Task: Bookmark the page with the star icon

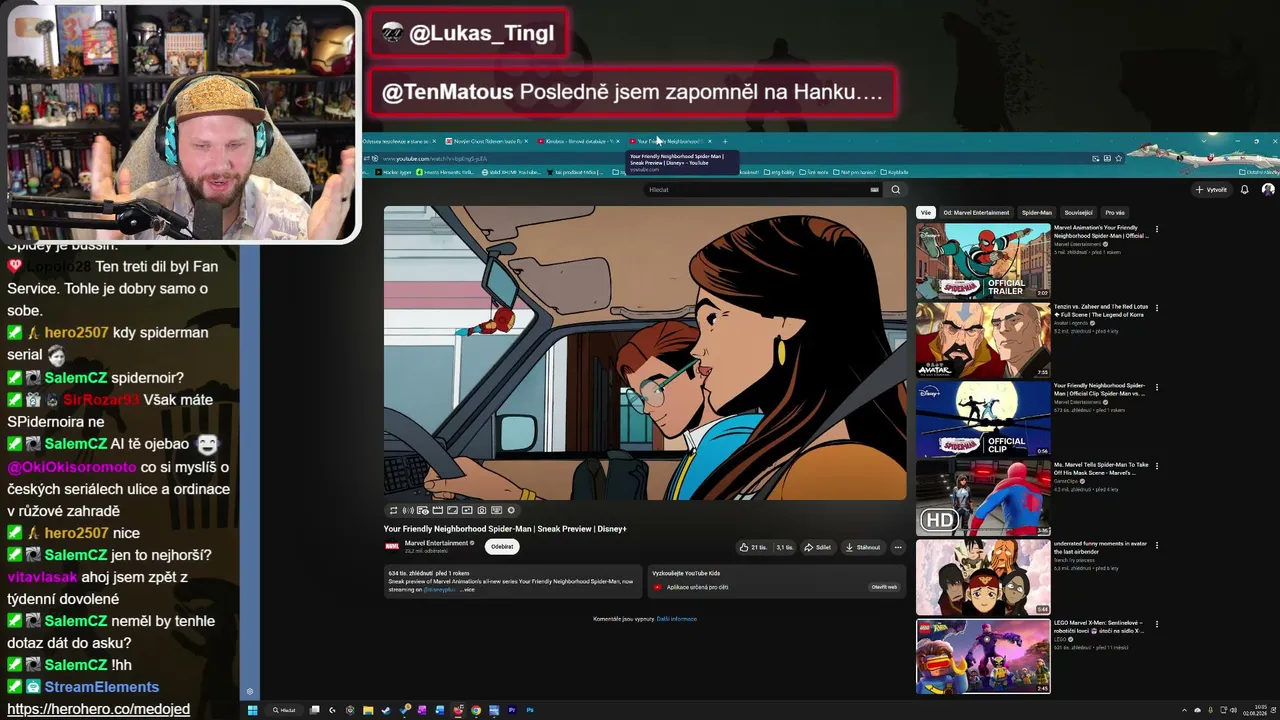Action: (1118, 158)
